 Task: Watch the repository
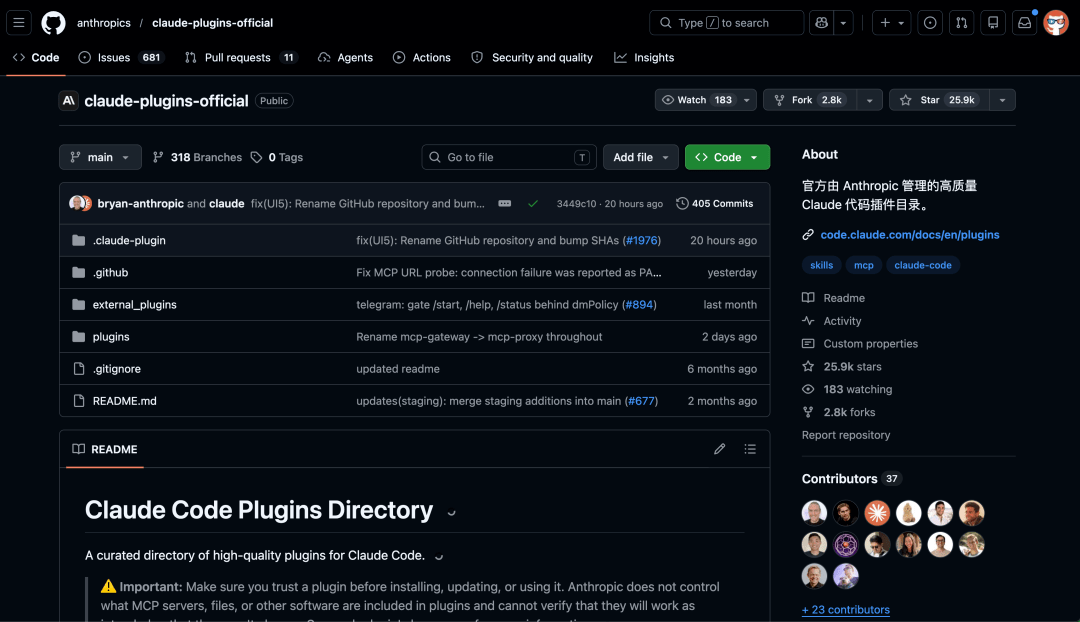tap(705, 100)
